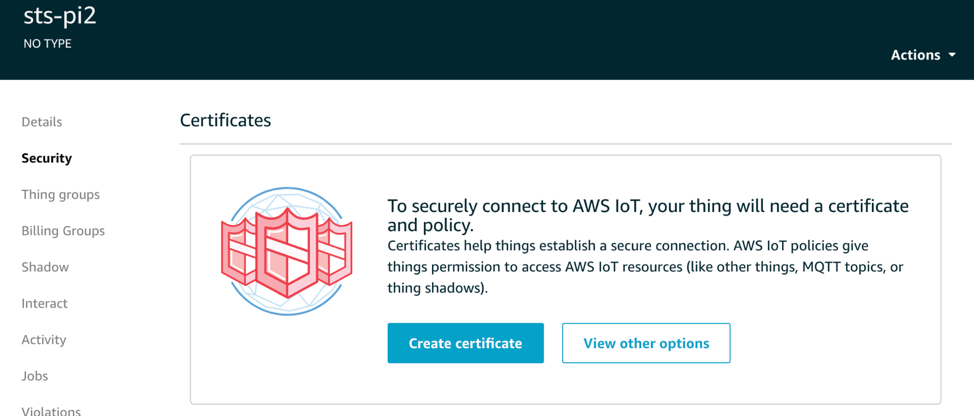Image resolution: width=974 pixels, height=416 pixels.
Task: Click the certificates description paragraph
Action: [x=645, y=267]
